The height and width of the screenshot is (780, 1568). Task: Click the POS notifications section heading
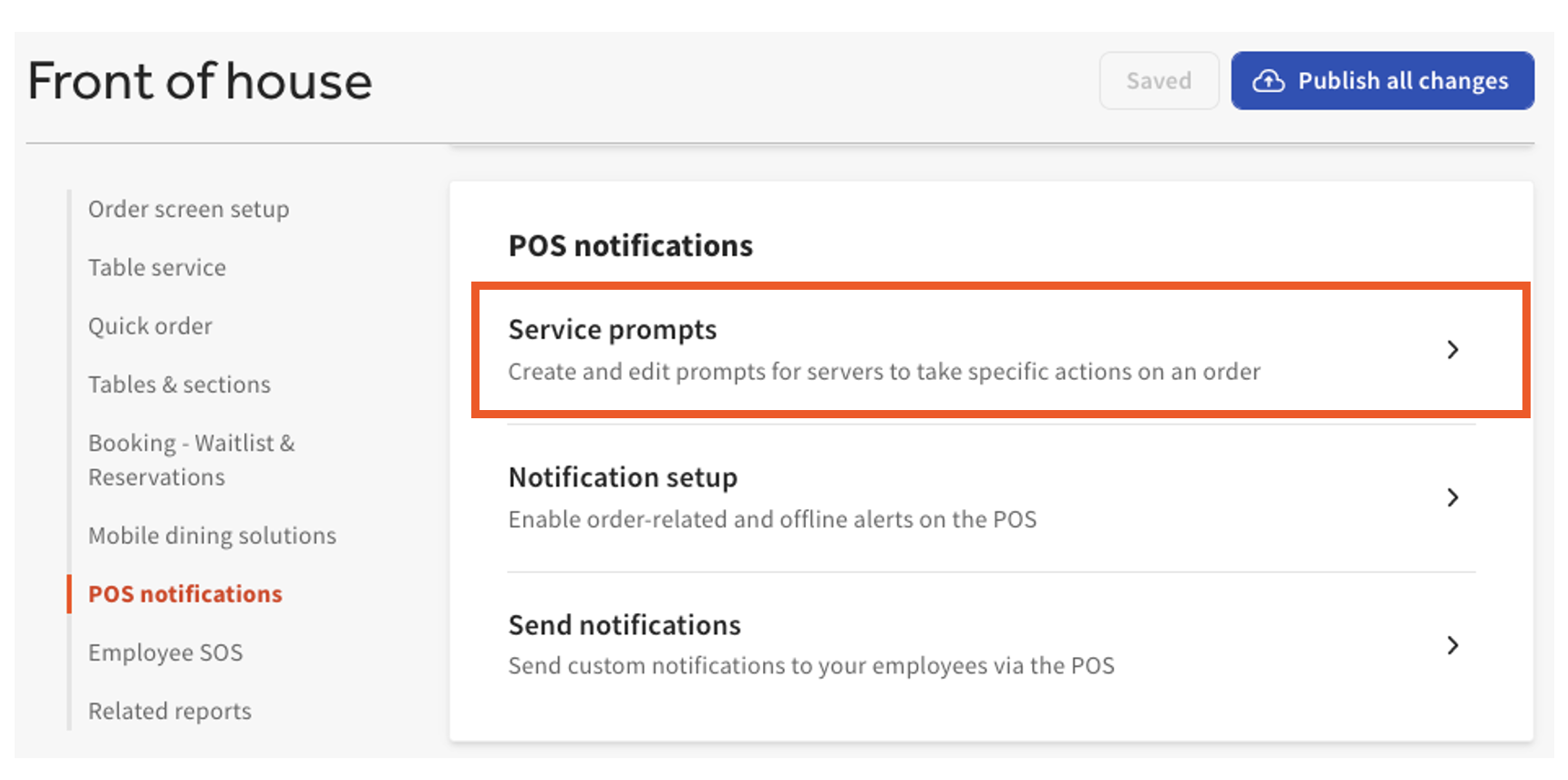click(x=630, y=244)
